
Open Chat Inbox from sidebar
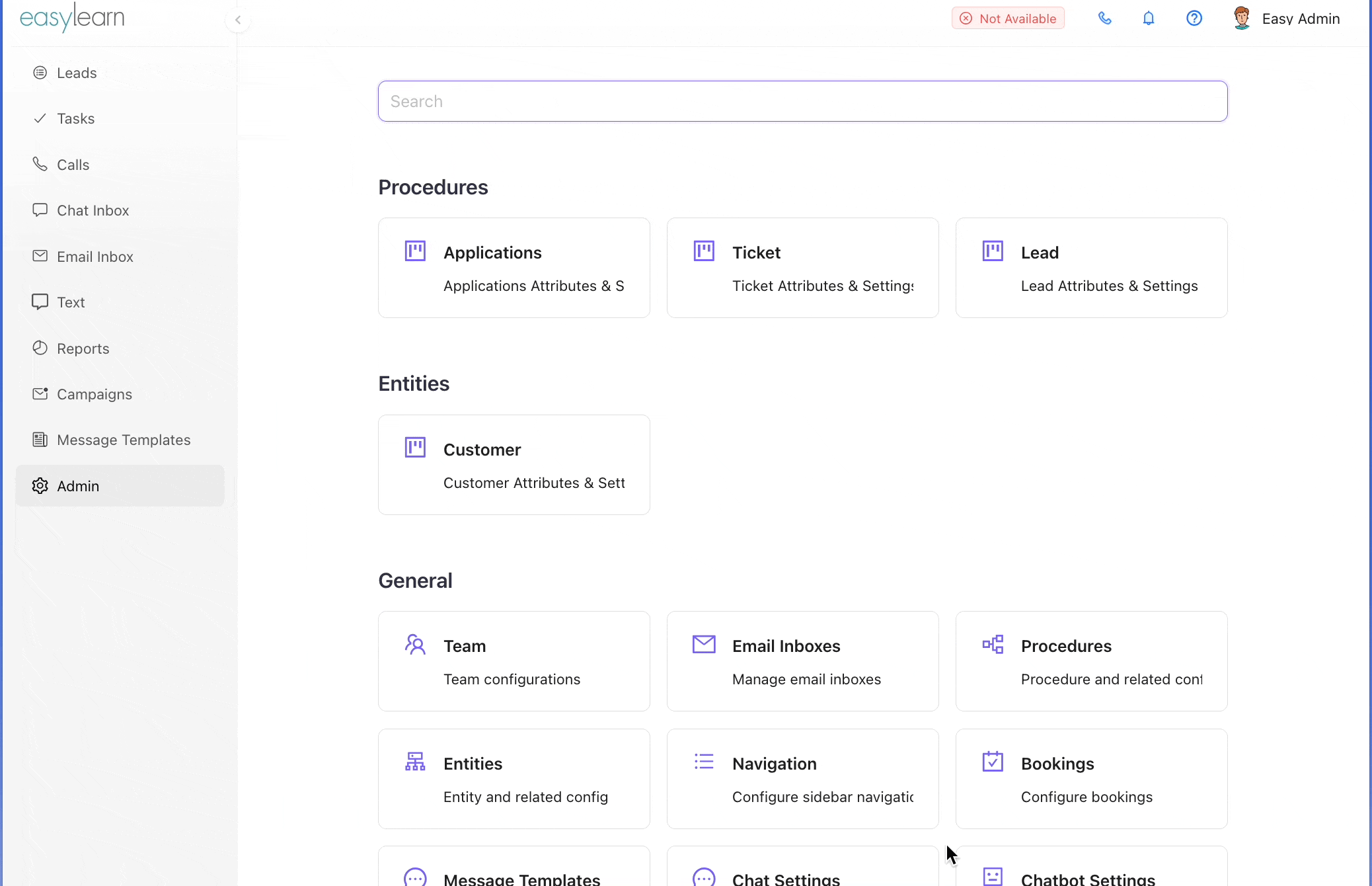(x=93, y=210)
